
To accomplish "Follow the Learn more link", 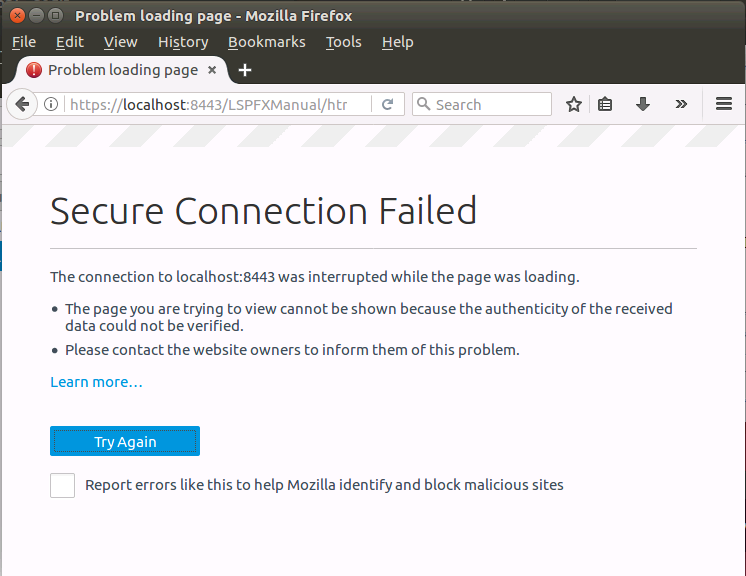I will pos(96,382).
